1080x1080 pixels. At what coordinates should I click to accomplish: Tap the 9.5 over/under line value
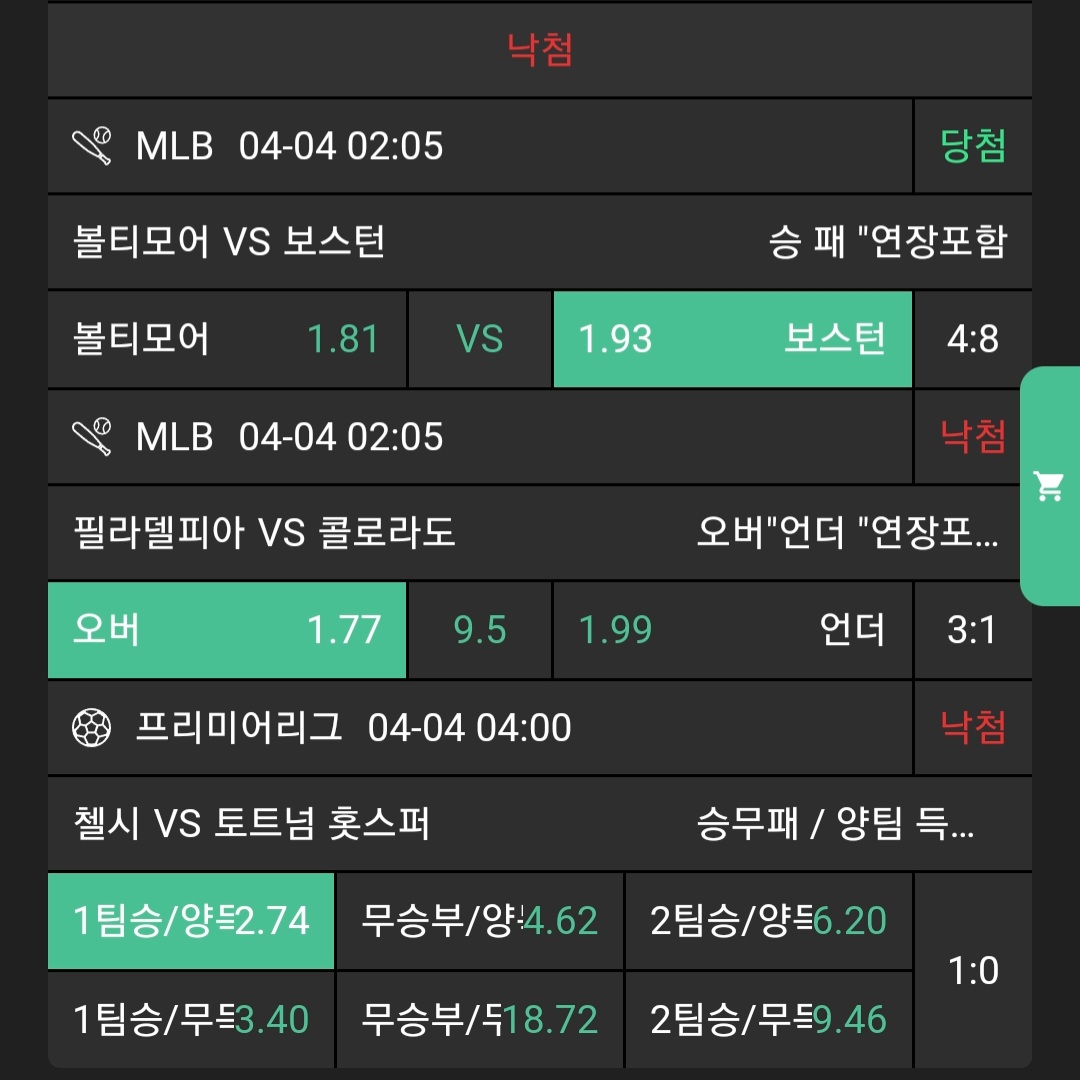click(x=480, y=630)
